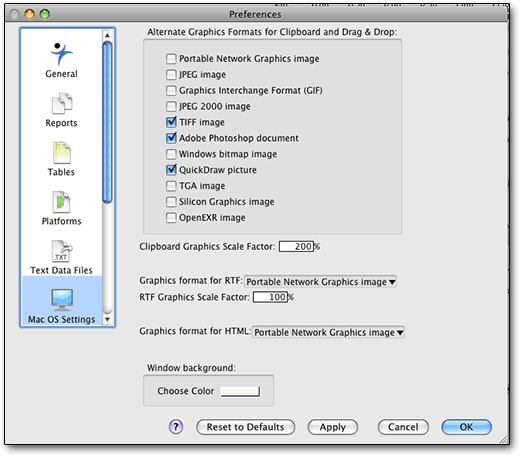Disable the QuickDraw picture checkbox

click(171, 170)
